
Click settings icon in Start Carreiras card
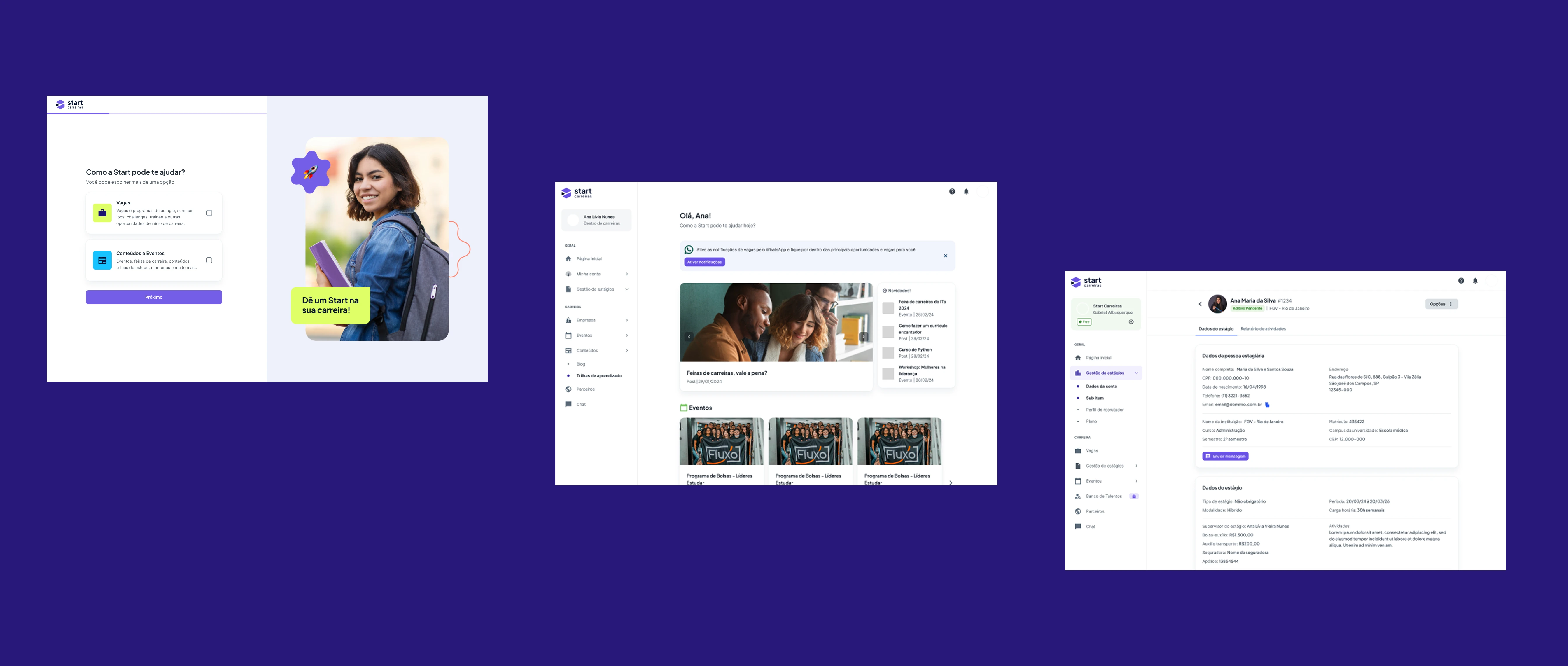point(1131,322)
